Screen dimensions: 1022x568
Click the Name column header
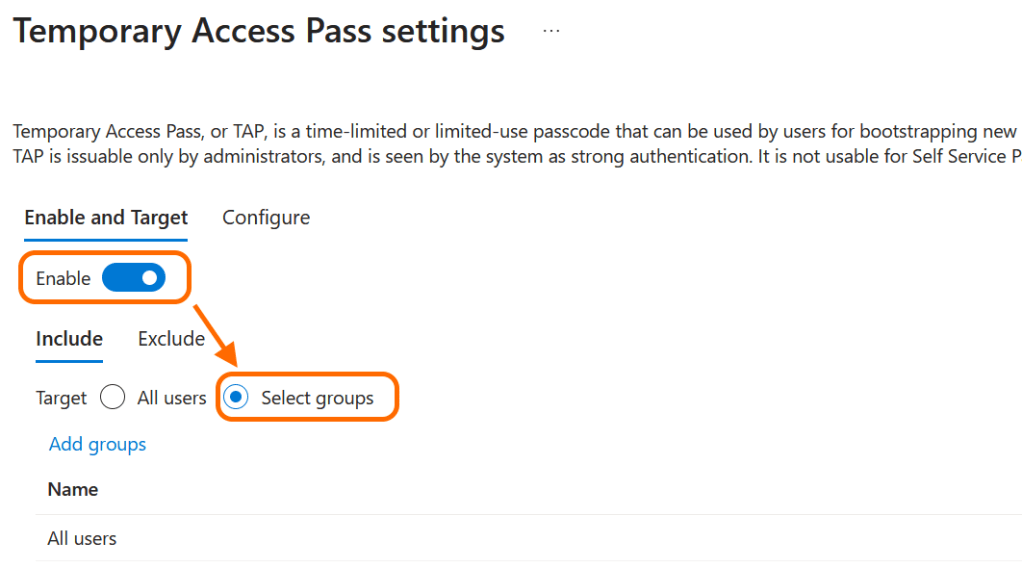click(73, 489)
